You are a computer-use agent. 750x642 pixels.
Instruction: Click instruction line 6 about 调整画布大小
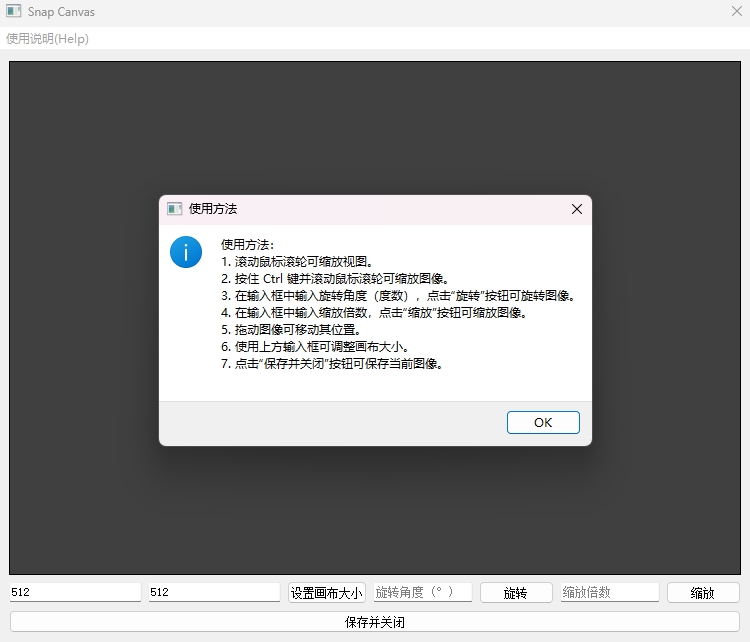point(315,347)
